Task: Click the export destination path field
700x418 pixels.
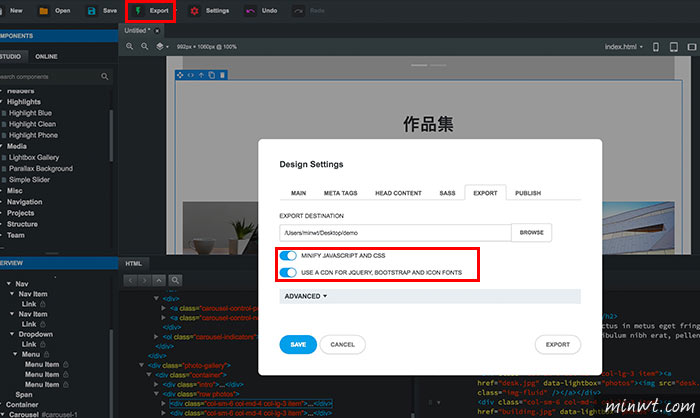Action: click(x=395, y=233)
